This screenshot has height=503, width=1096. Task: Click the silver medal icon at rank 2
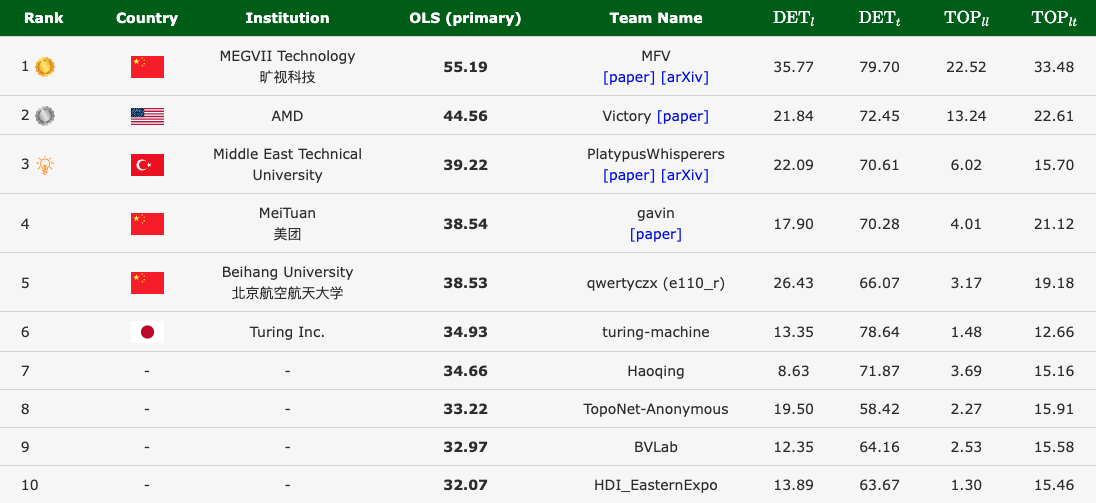click(x=44, y=116)
